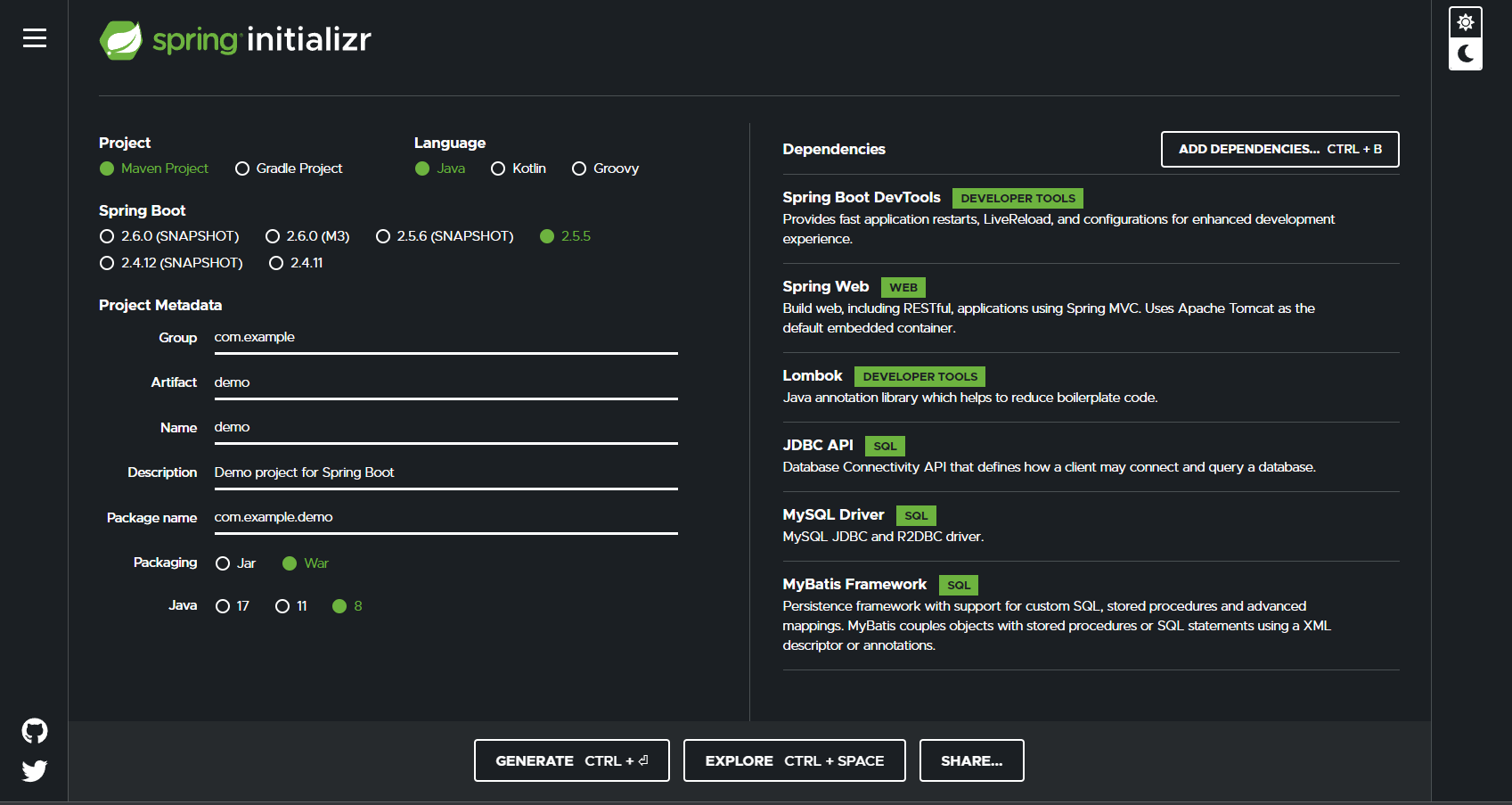Select Gradle Project radio option

point(289,168)
